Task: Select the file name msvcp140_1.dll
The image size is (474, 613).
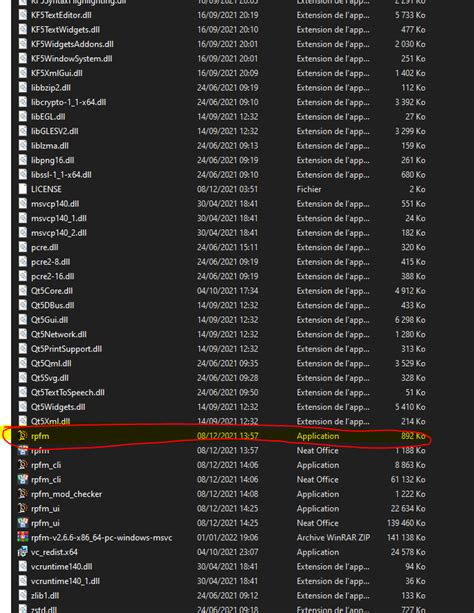Action: coord(59,218)
